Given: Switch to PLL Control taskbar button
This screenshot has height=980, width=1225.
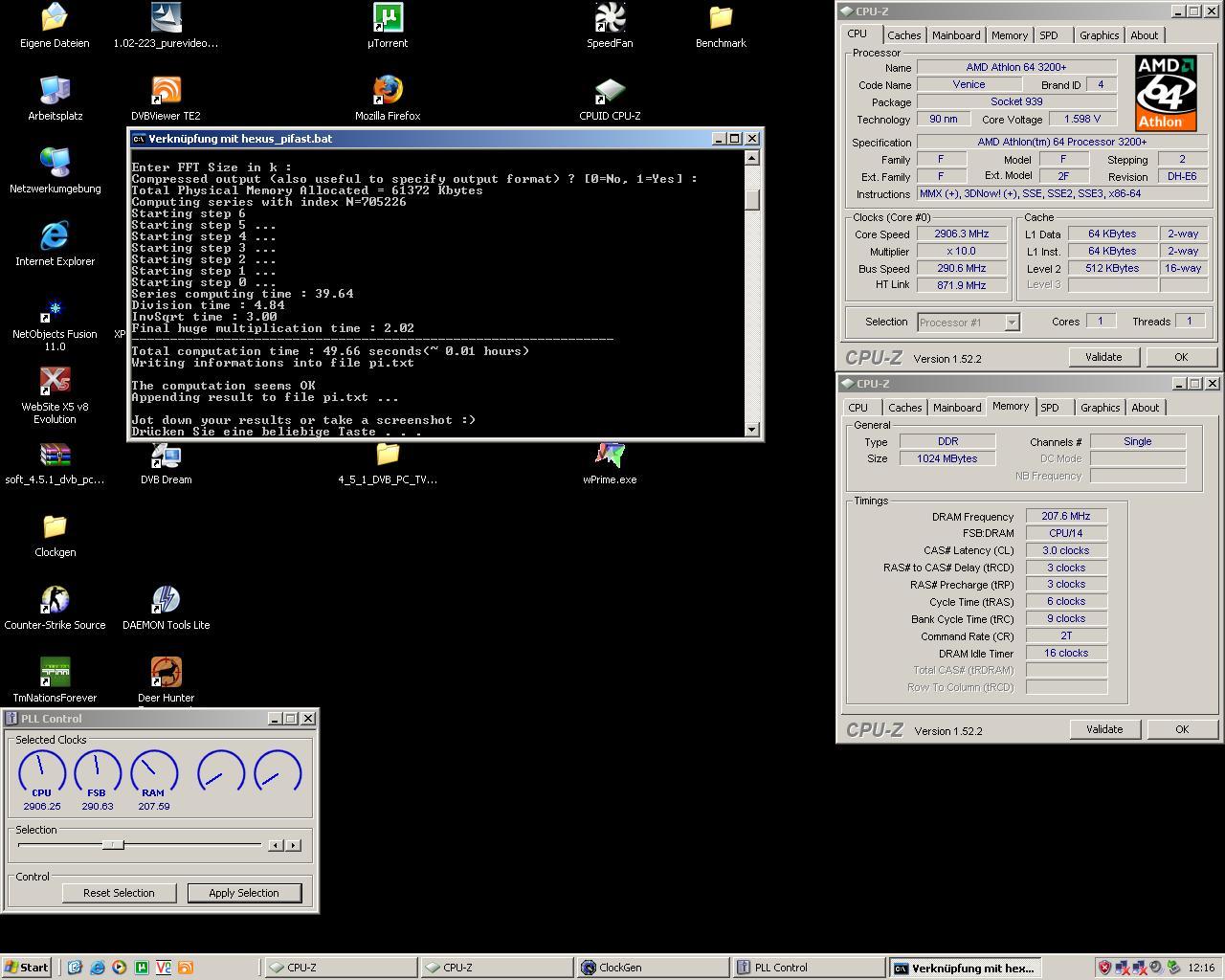Looking at the screenshot, I should pyautogui.click(x=809, y=968).
